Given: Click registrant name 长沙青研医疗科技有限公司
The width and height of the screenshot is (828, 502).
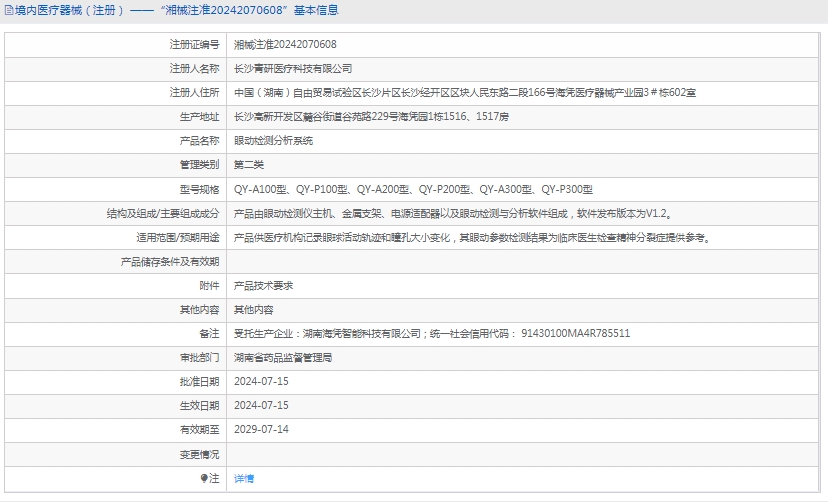Looking at the screenshot, I should tap(293, 69).
